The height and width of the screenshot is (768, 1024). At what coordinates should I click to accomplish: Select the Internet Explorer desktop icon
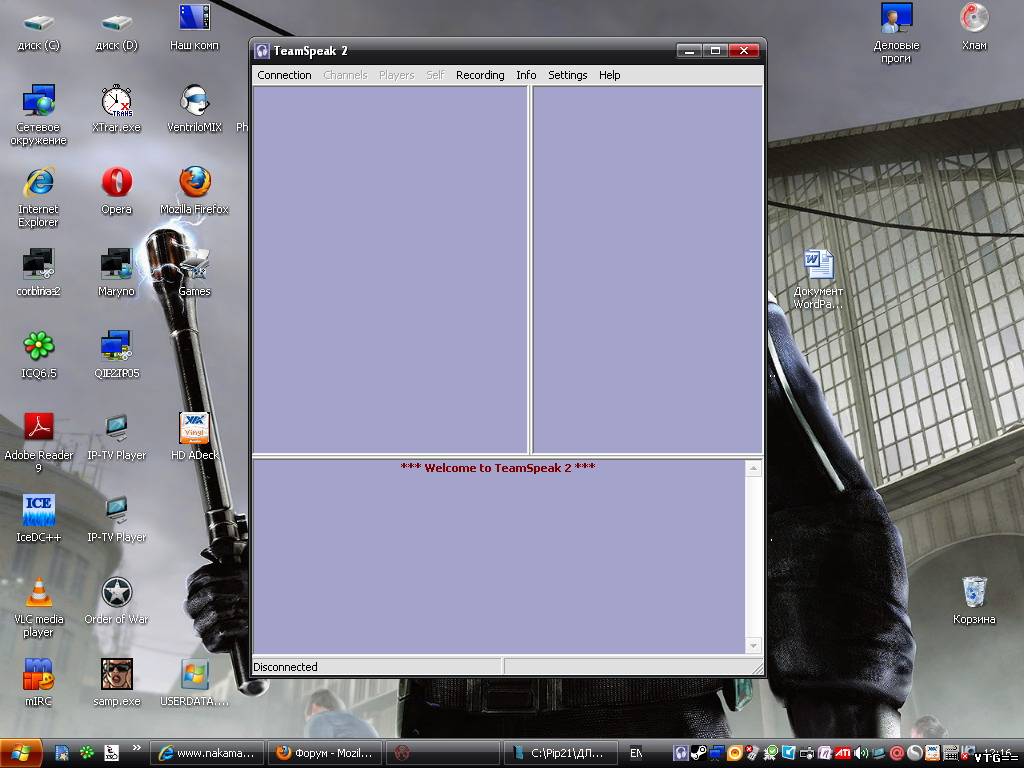tap(39, 197)
